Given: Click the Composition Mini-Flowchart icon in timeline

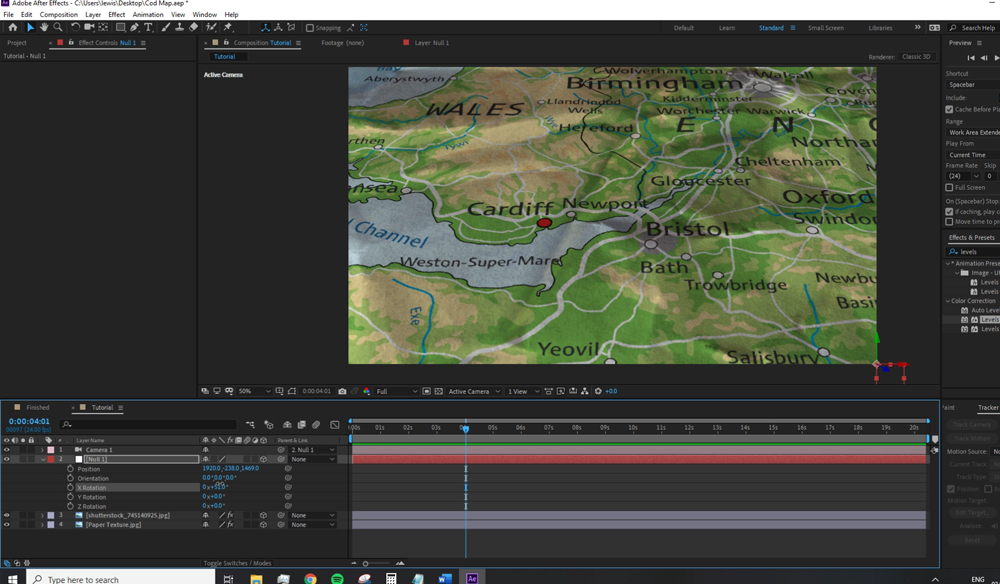Looking at the screenshot, I should click(x=250, y=425).
